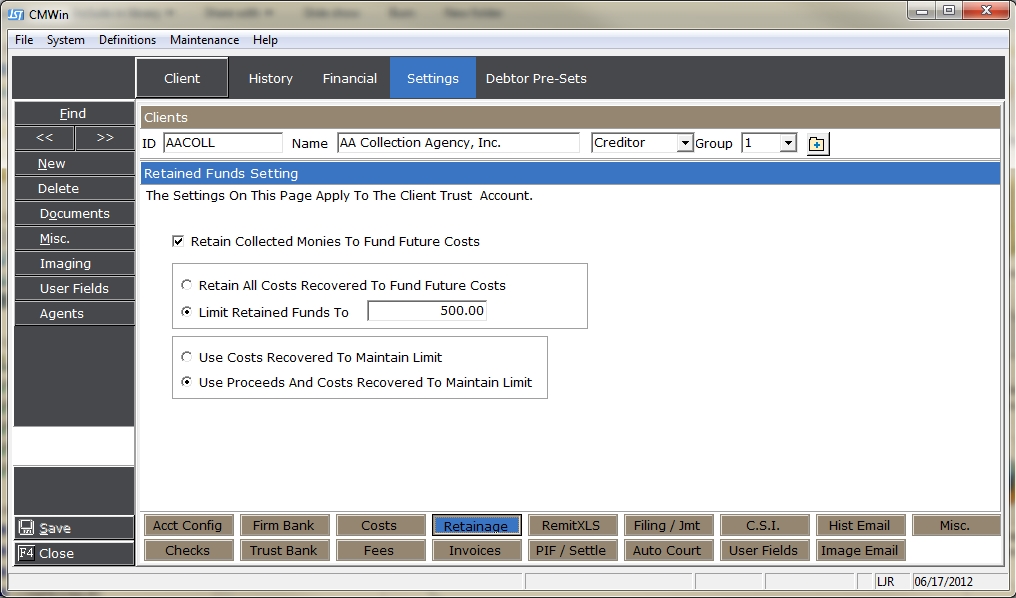Click the Trust Bank button
This screenshot has height=598, width=1016.
[x=283, y=550]
